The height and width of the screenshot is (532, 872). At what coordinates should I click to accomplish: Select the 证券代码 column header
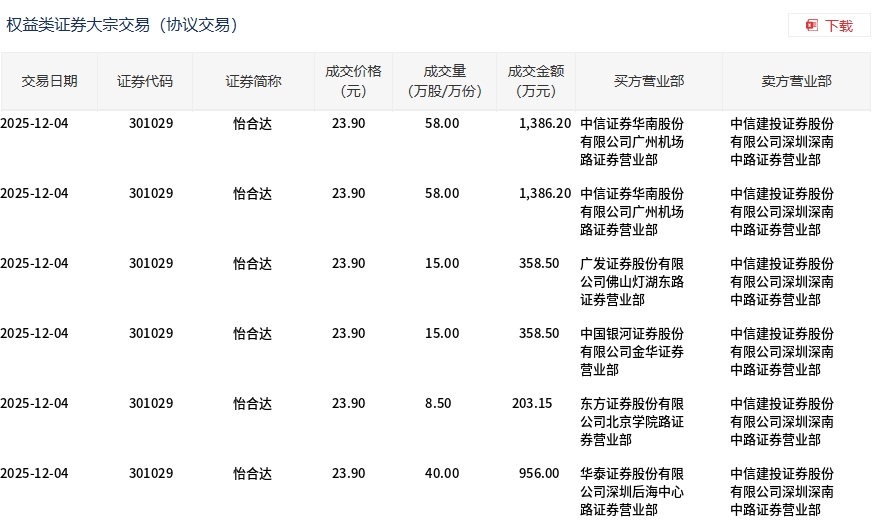coord(145,81)
